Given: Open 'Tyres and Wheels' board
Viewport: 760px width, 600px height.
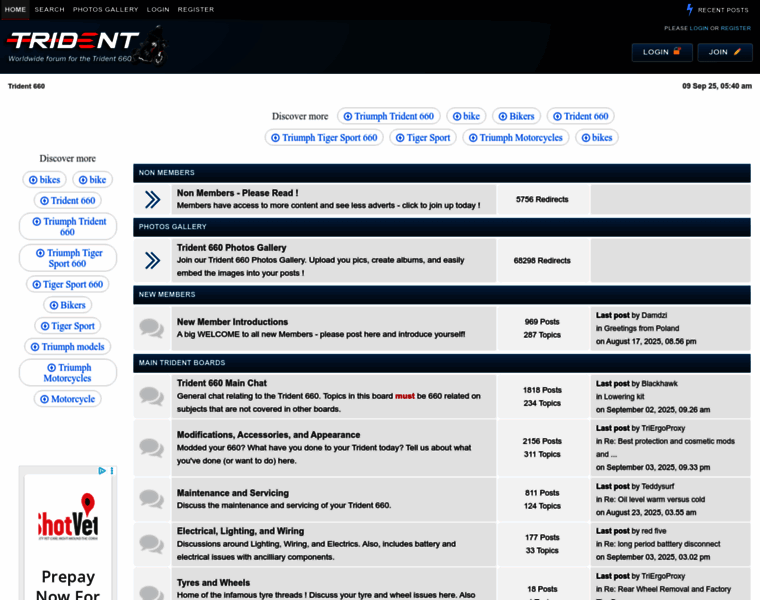Looking at the screenshot, I should (x=213, y=583).
